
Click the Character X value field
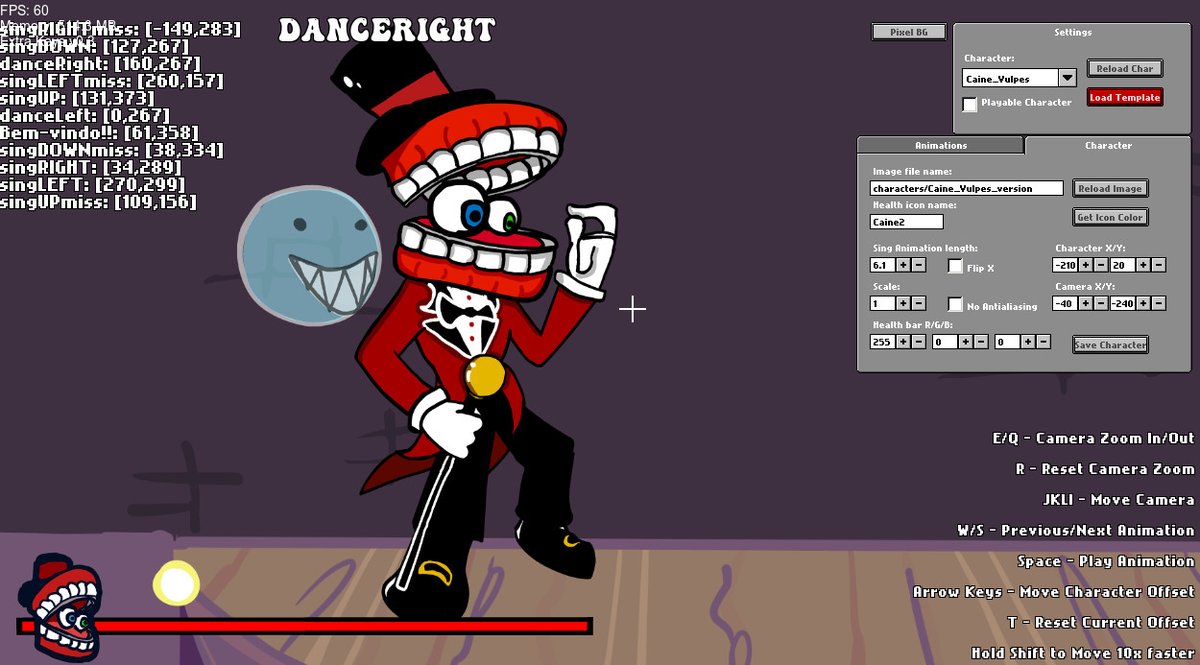click(x=1065, y=265)
